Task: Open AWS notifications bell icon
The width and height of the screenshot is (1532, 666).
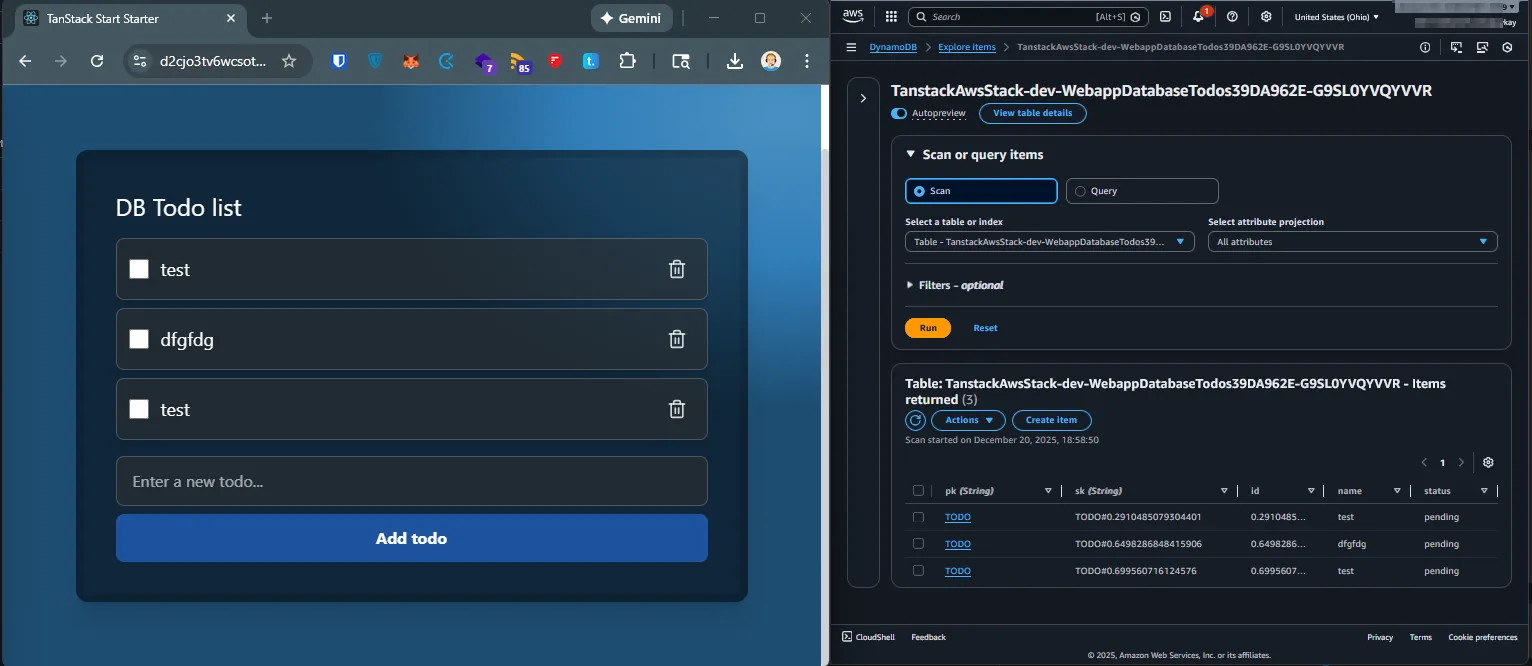Action: [x=1198, y=17]
